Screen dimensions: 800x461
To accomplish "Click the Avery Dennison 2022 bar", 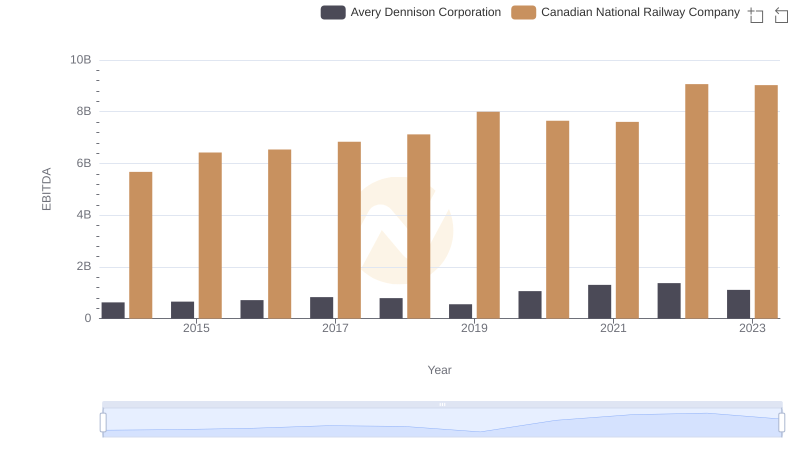I will coord(669,301).
